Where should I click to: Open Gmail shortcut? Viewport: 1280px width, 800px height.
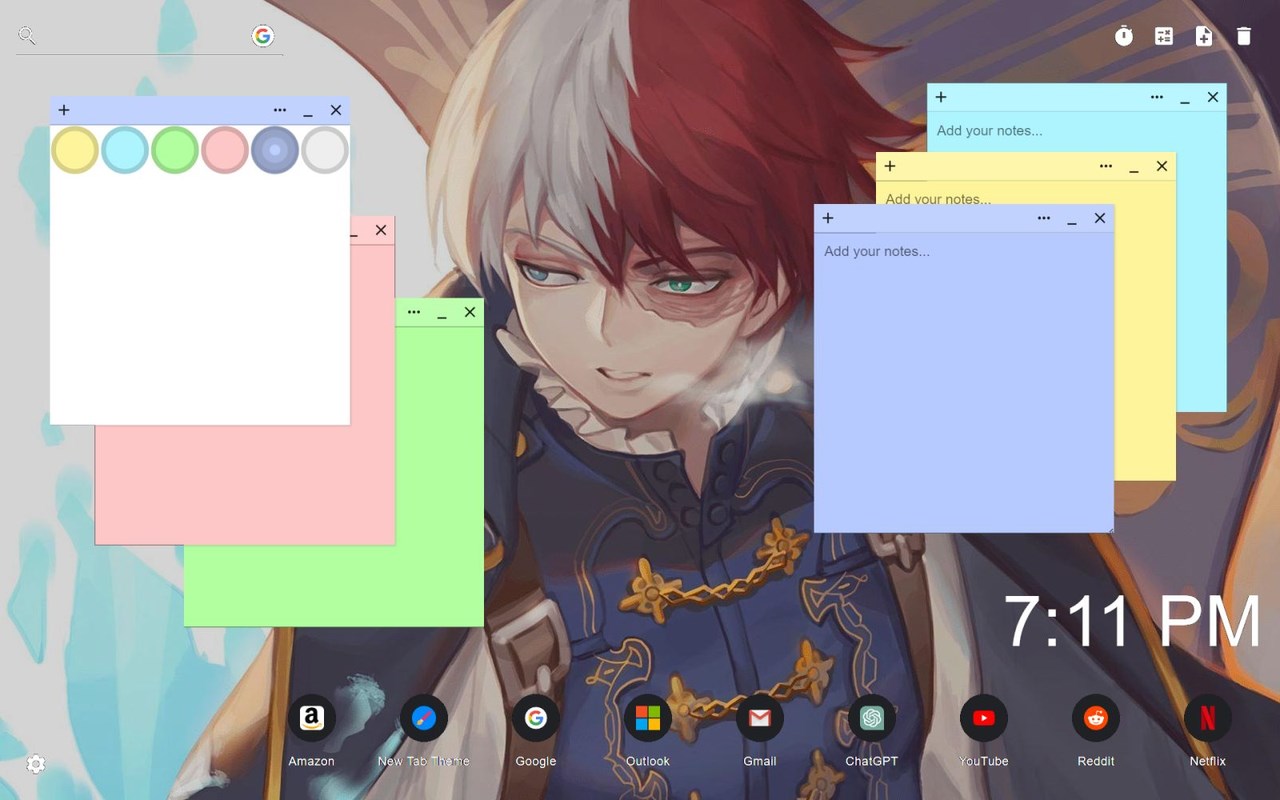759,718
